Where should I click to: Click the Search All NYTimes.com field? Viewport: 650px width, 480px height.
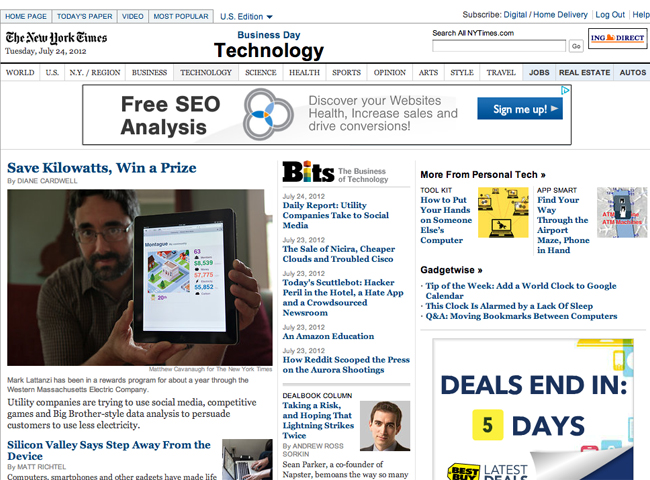[x=499, y=46]
